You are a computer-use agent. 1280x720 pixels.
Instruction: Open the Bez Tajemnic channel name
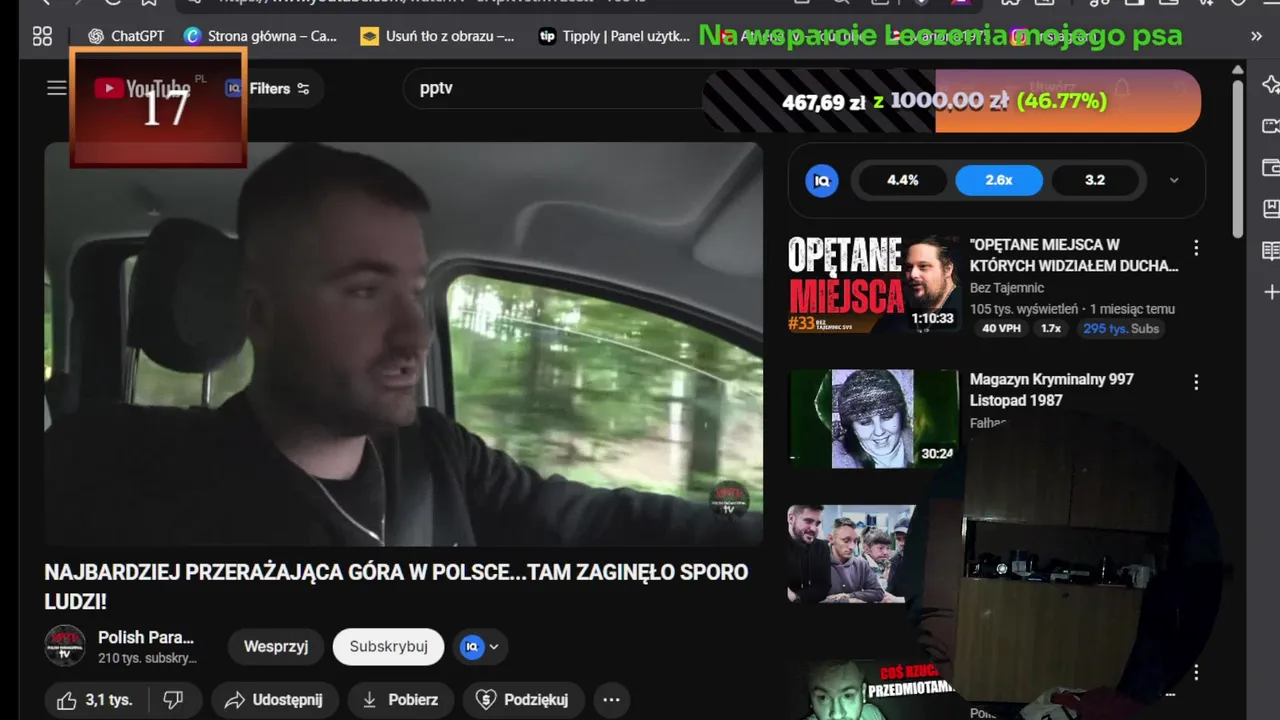pyautogui.click(x=1007, y=288)
